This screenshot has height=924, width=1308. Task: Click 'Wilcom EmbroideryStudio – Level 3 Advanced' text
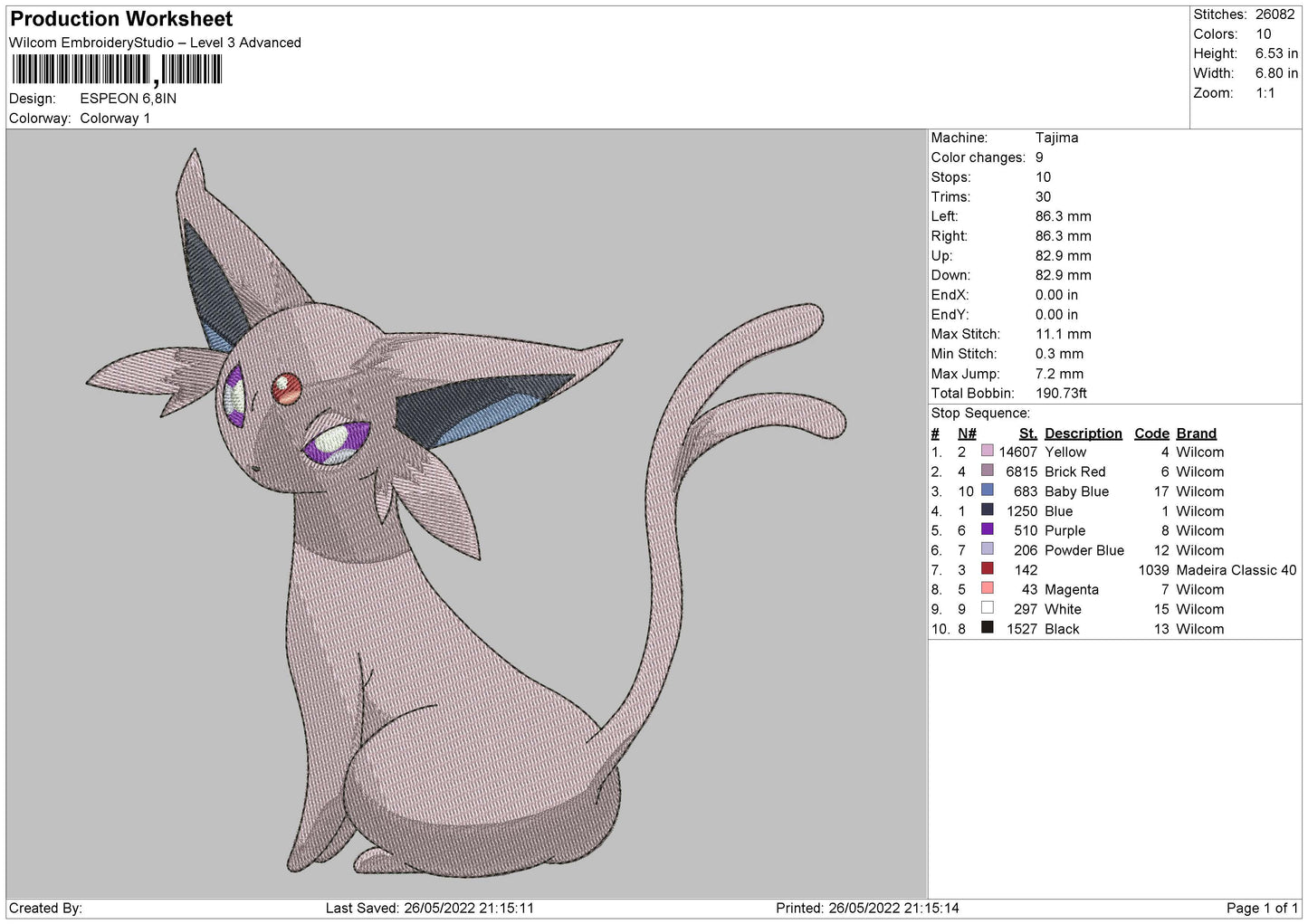155,43
